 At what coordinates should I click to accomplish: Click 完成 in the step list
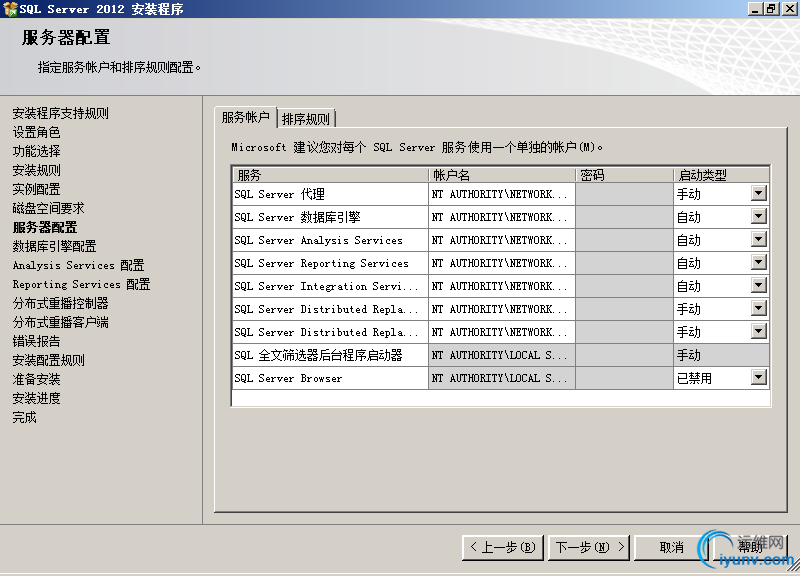[24, 417]
